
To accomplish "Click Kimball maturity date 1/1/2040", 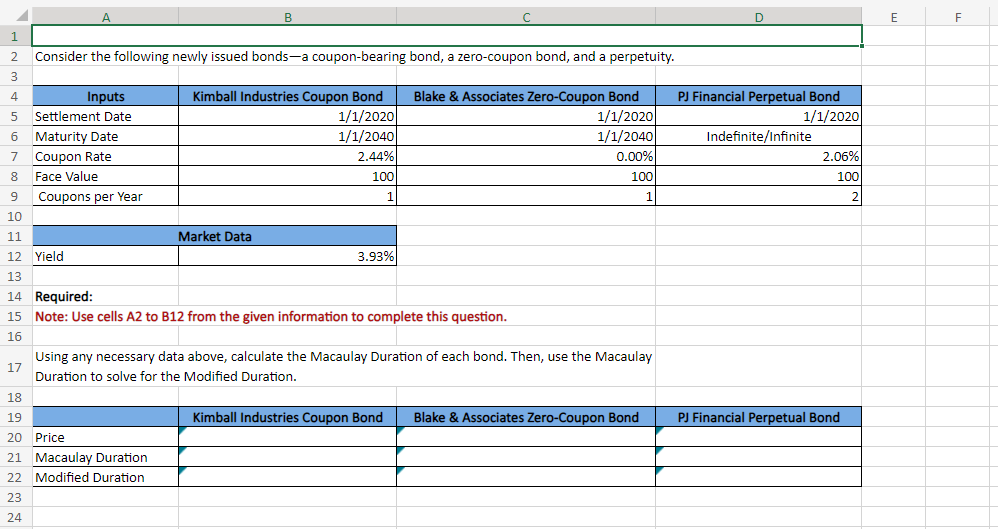I will coord(288,136).
